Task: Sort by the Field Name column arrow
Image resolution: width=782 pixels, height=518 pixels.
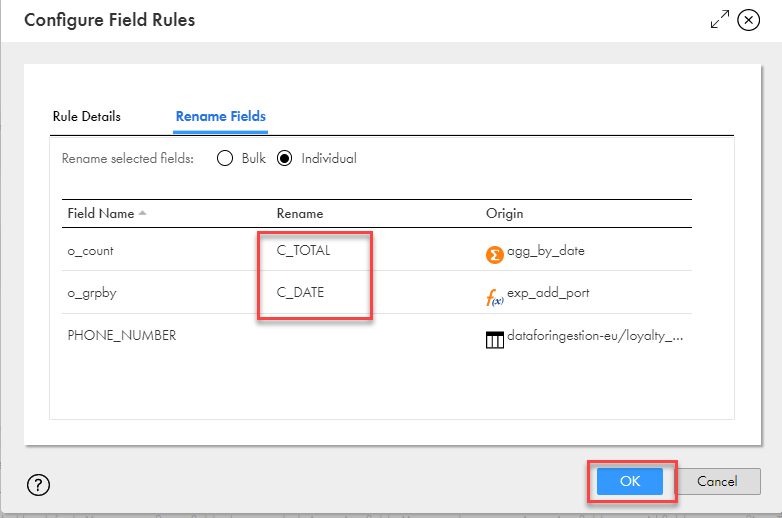Action: click(x=142, y=213)
